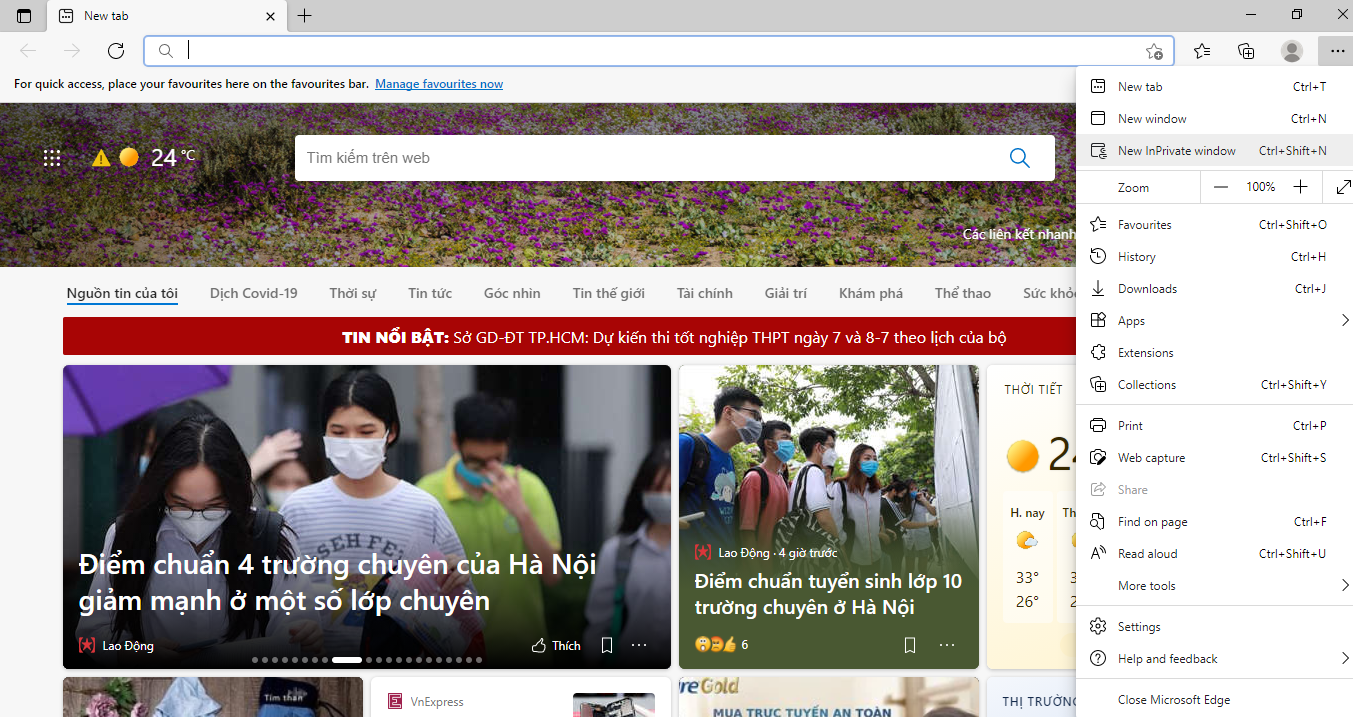Like the article with Thích button
Screen dimensions: 1353x717
point(556,646)
